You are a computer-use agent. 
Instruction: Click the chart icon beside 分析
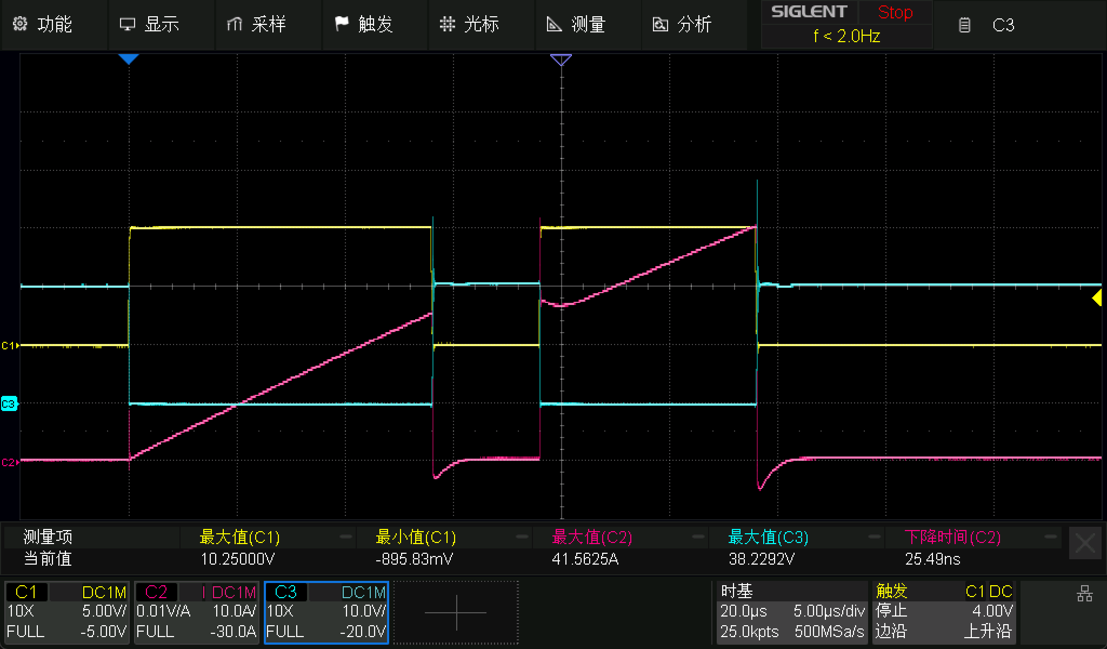660,25
